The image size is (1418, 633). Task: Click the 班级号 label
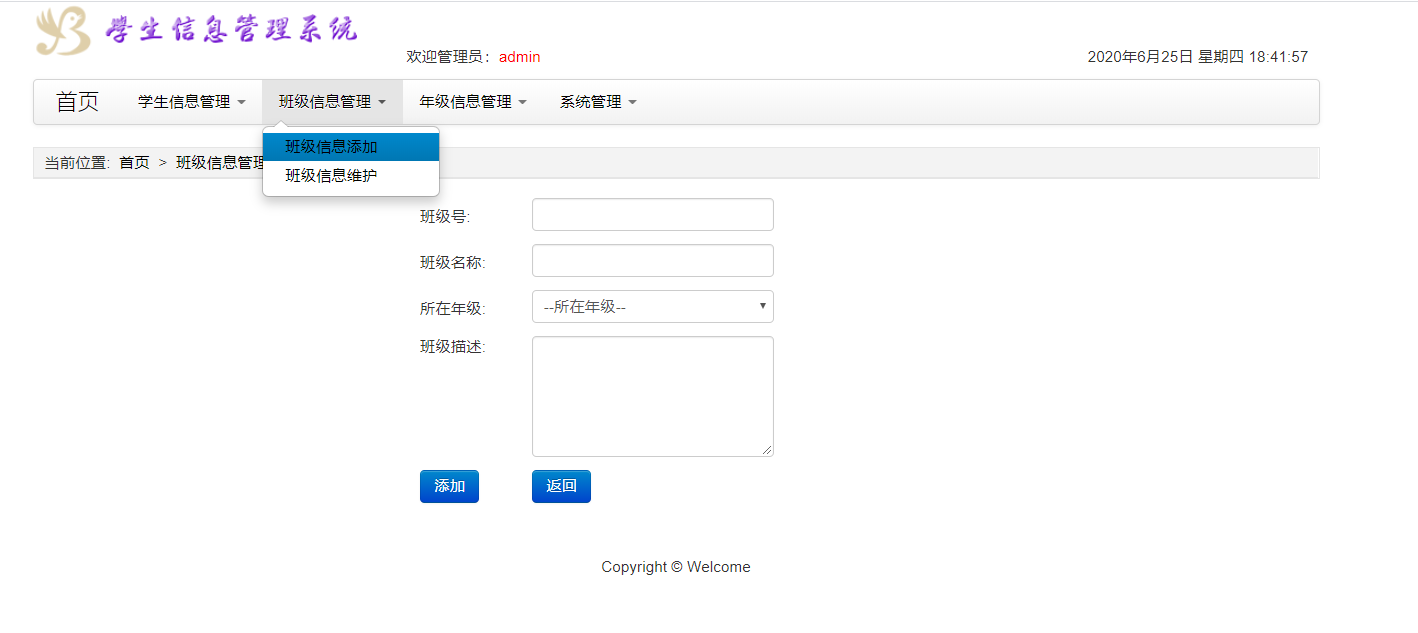click(445, 217)
